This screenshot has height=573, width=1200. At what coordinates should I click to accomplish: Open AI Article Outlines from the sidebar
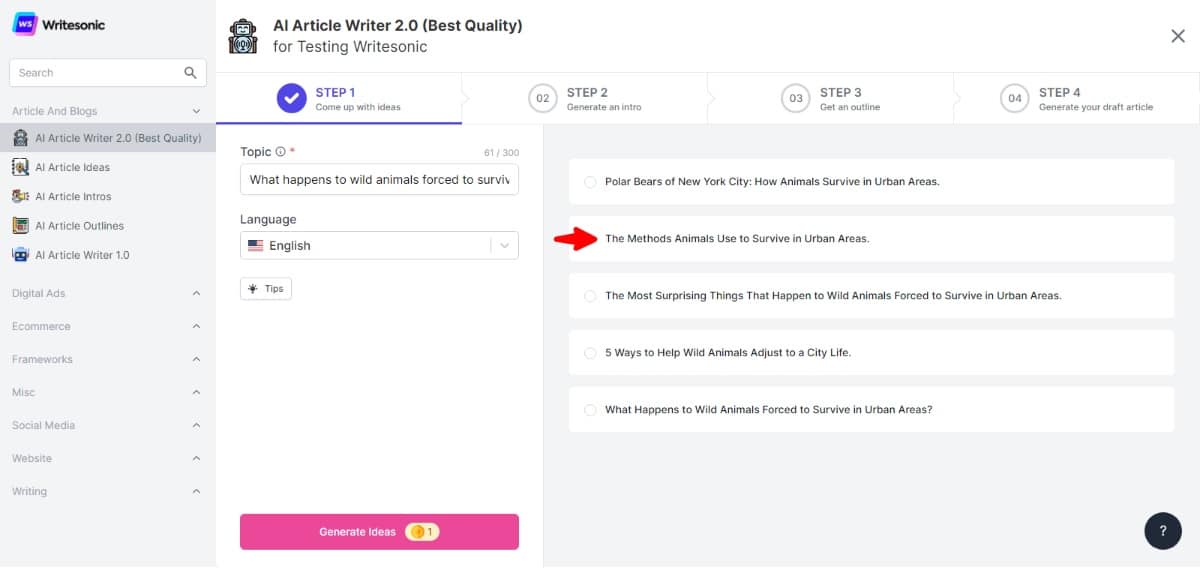coord(79,225)
